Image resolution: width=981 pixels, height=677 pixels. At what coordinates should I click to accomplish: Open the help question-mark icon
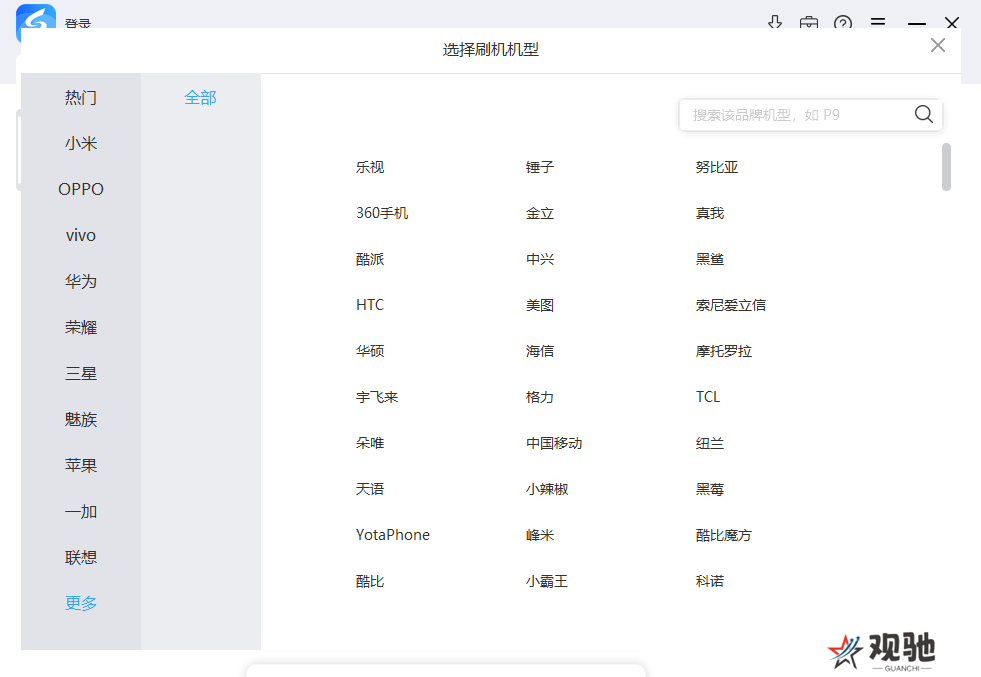tap(843, 23)
